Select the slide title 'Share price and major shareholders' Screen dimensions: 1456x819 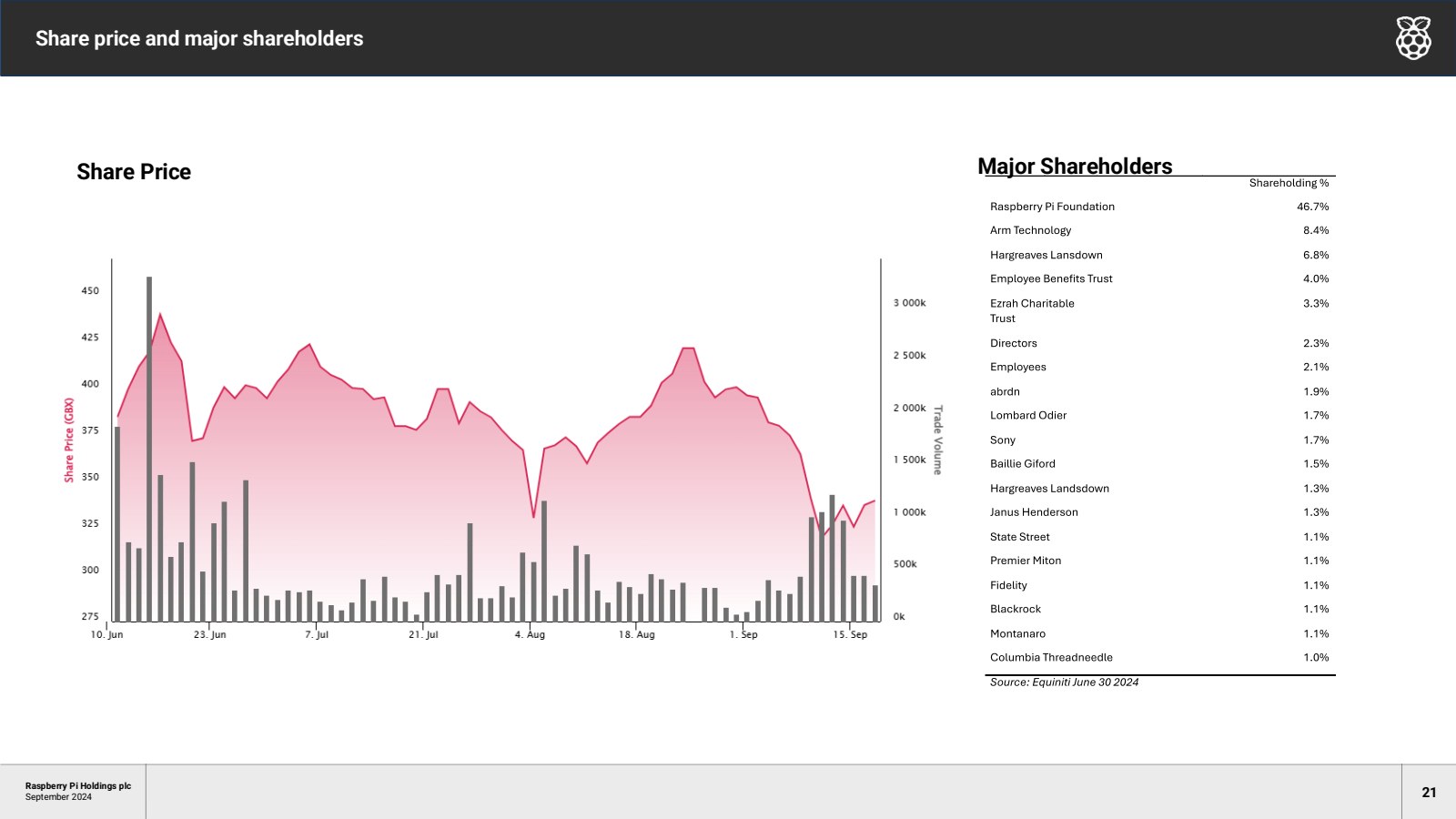199,38
